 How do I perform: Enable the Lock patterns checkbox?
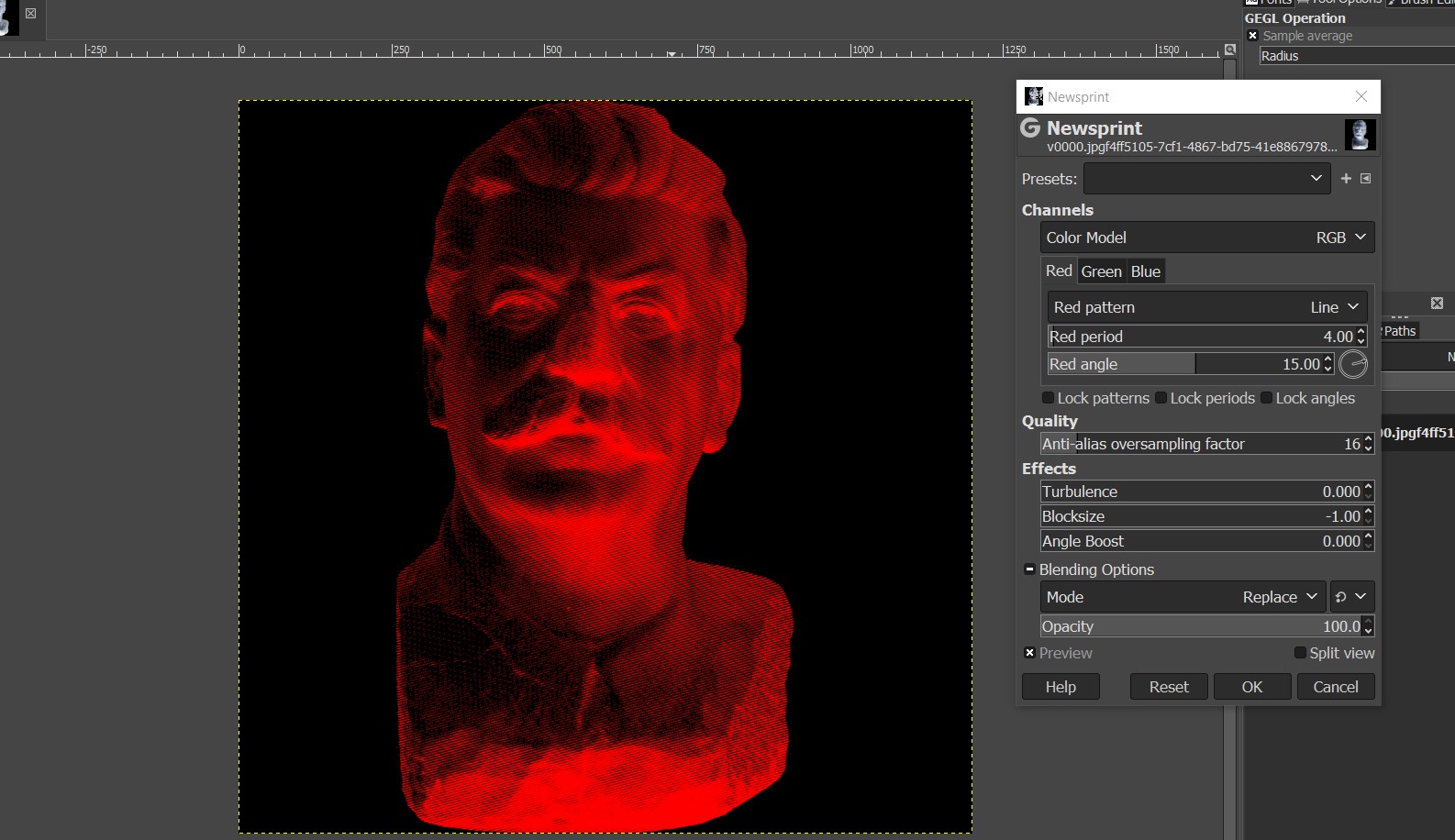[1048, 398]
